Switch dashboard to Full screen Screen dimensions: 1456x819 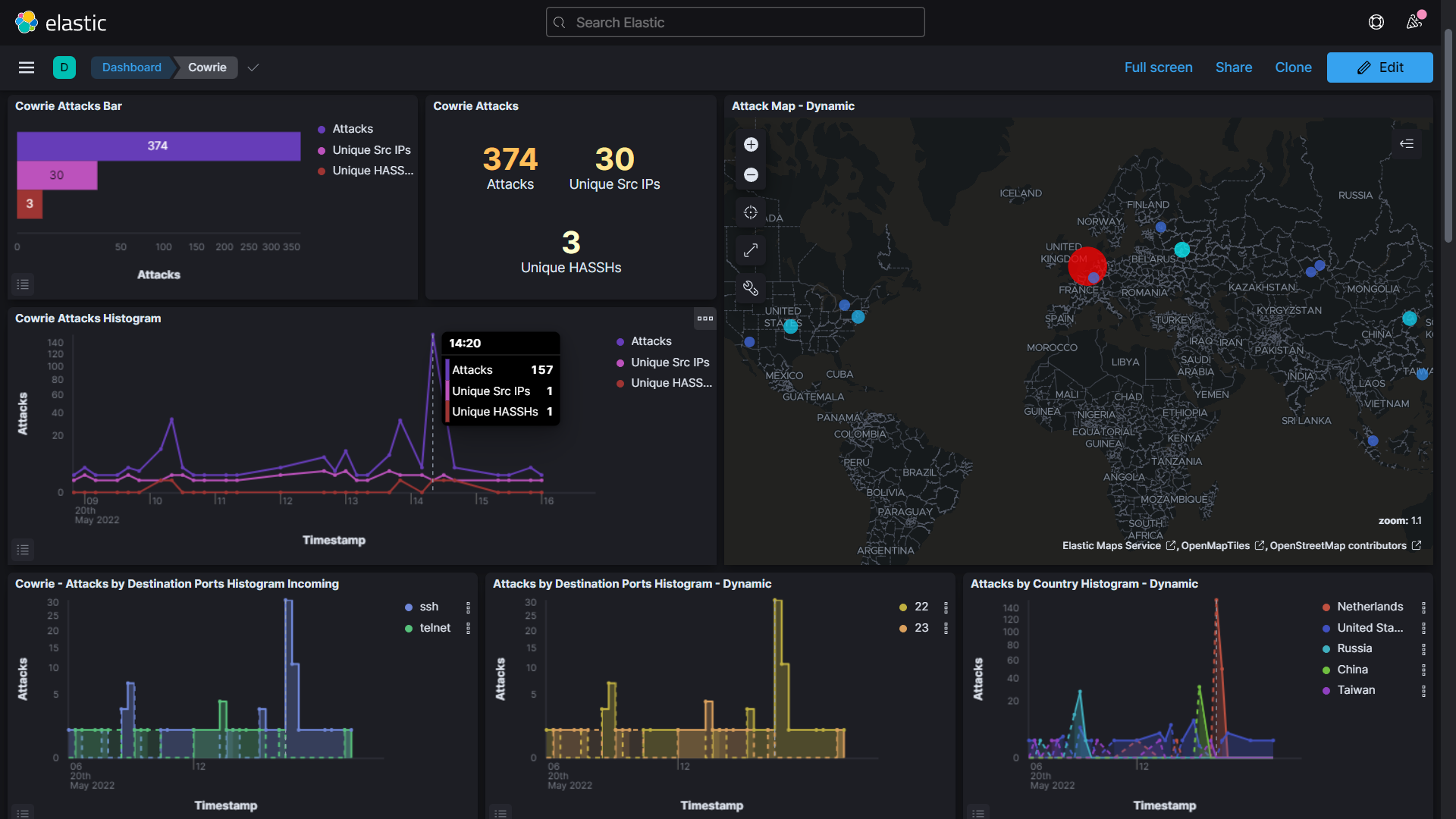[1158, 67]
